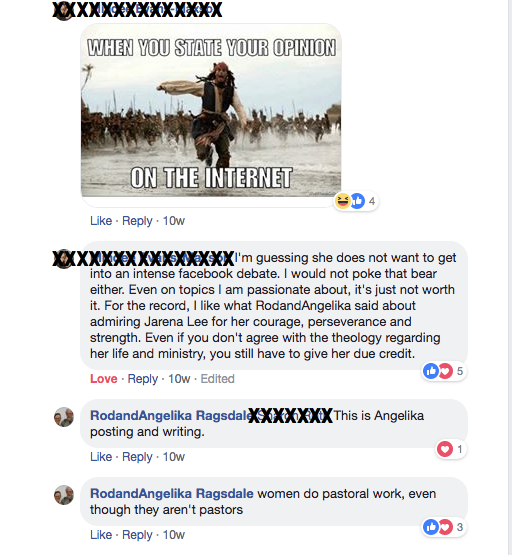Click thumbs-up reaction on Jarena Lee comment
Image resolution: width=512 pixels, height=555 pixels.
(x=431, y=371)
